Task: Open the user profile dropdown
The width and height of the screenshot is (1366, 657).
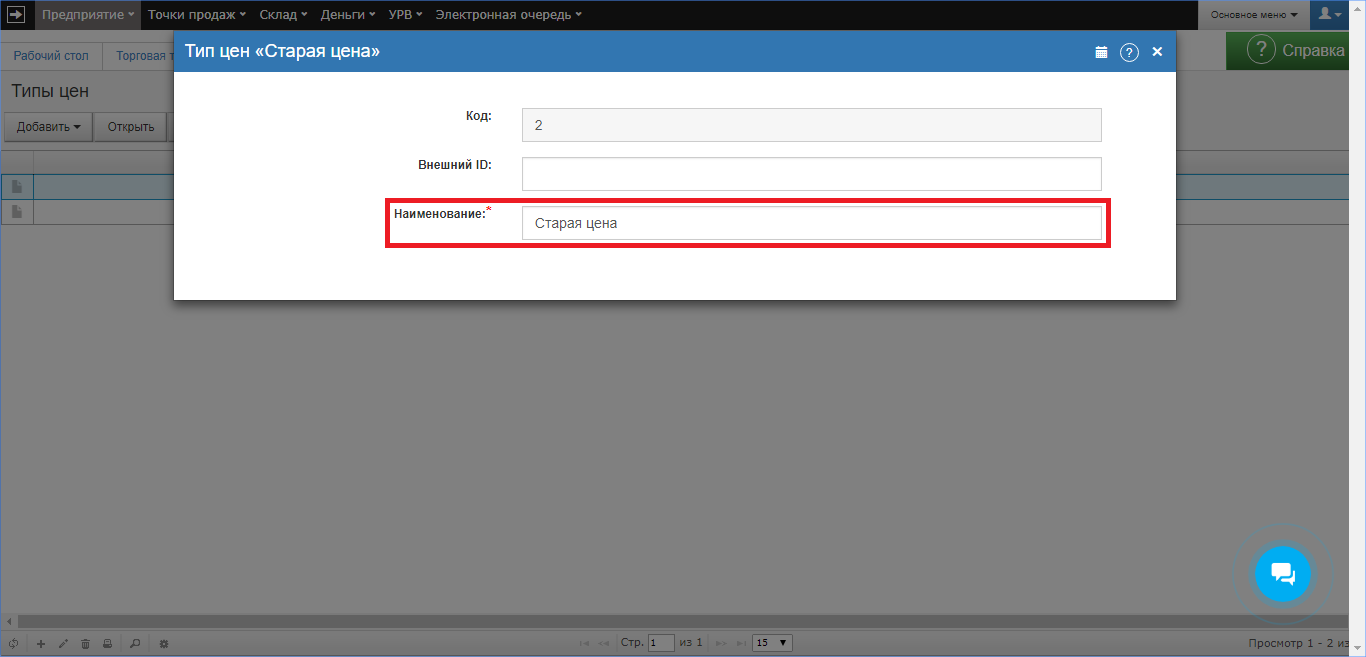Action: click(1330, 14)
